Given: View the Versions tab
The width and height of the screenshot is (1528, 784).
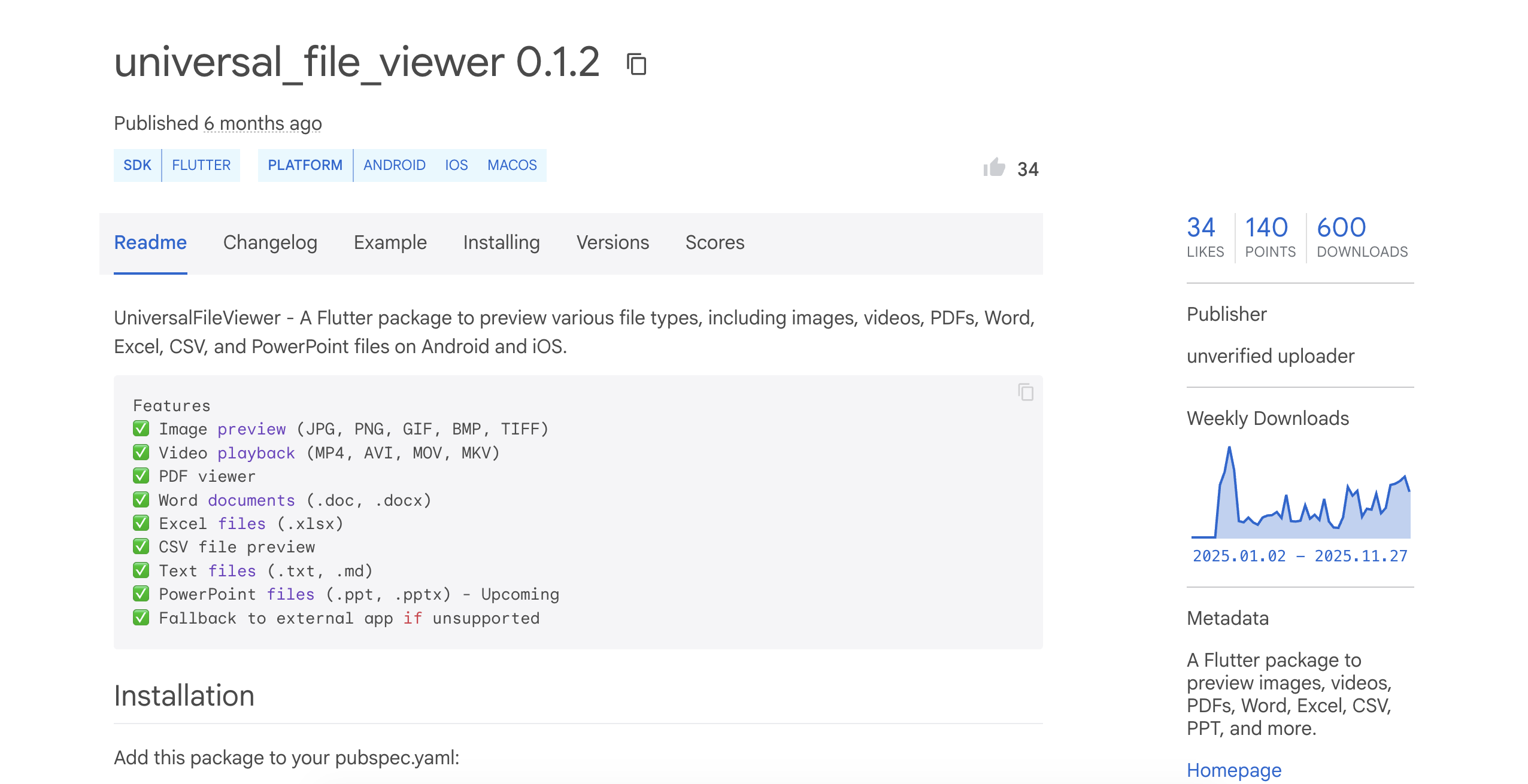Looking at the screenshot, I should 613,242.
